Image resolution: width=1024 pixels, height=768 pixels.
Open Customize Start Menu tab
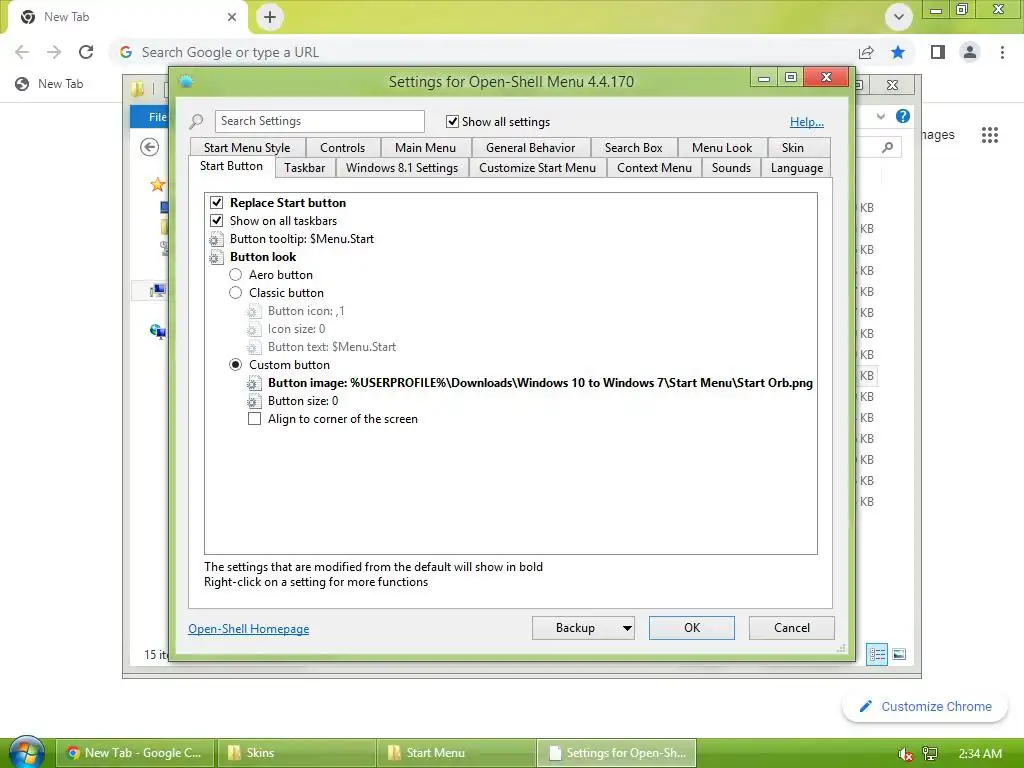(x=537, y=168)
